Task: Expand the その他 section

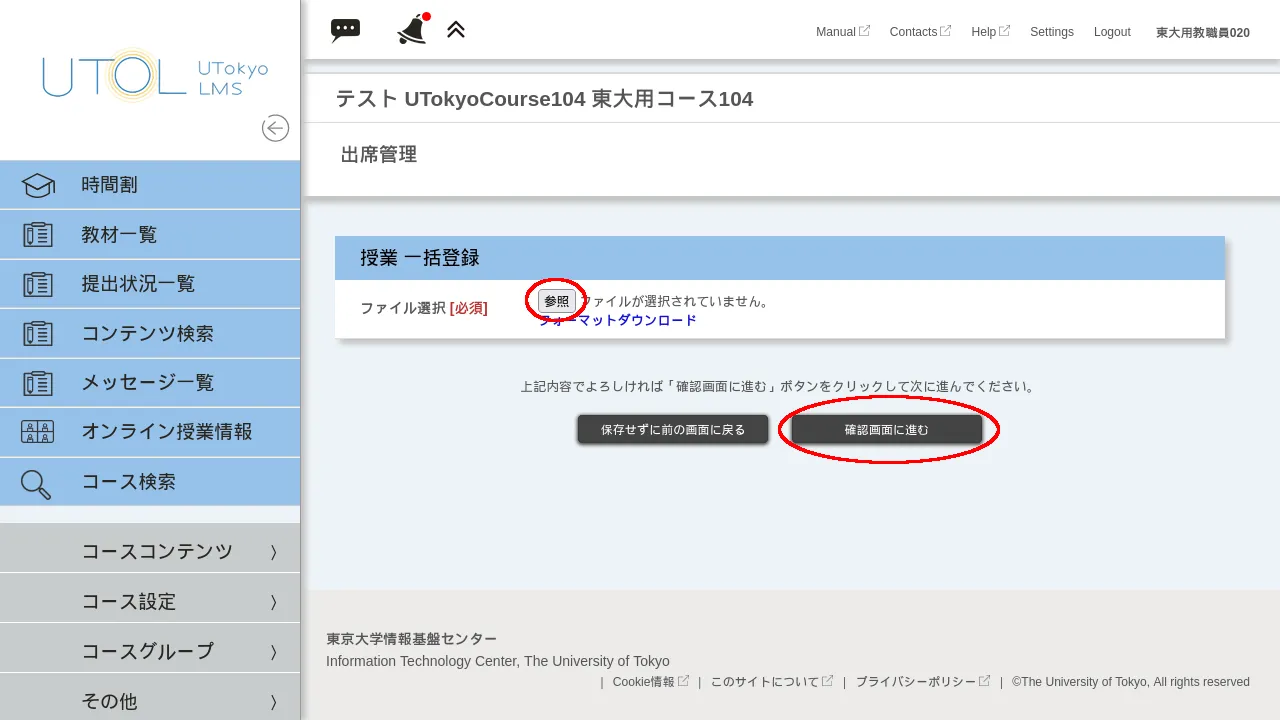Action: click(x=108, y=700)
